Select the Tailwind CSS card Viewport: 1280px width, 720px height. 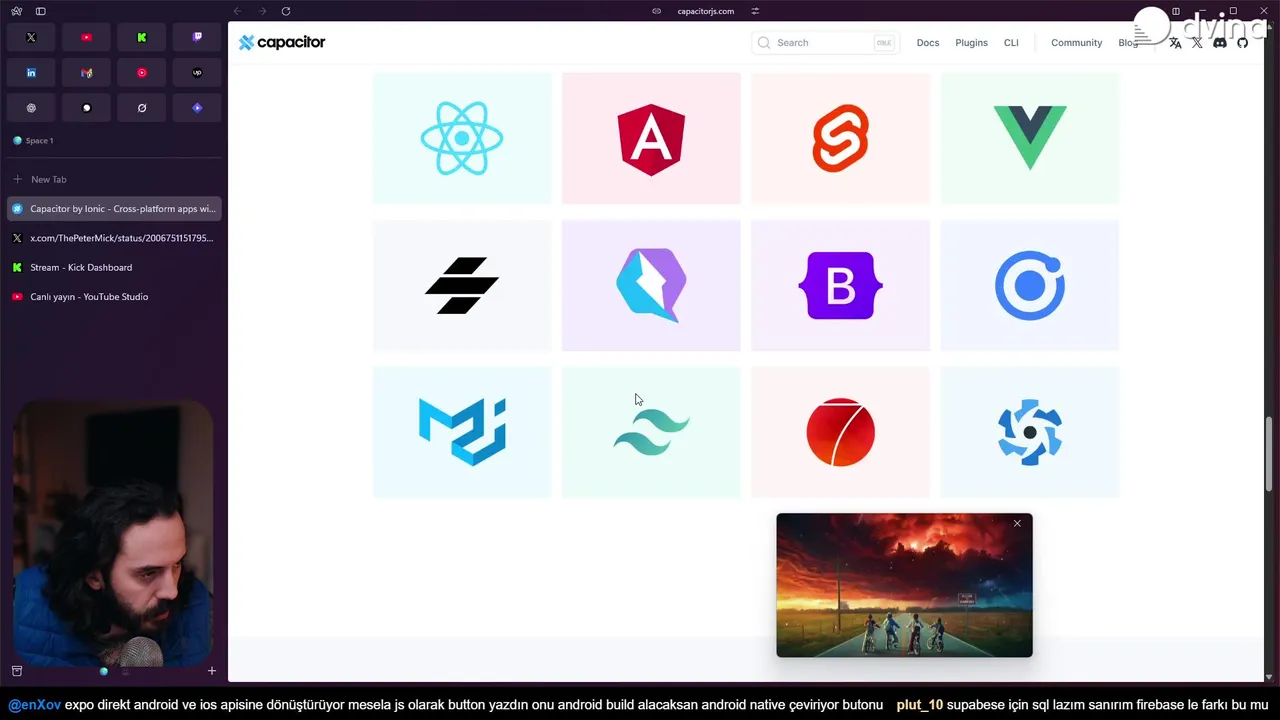[651, 432]
